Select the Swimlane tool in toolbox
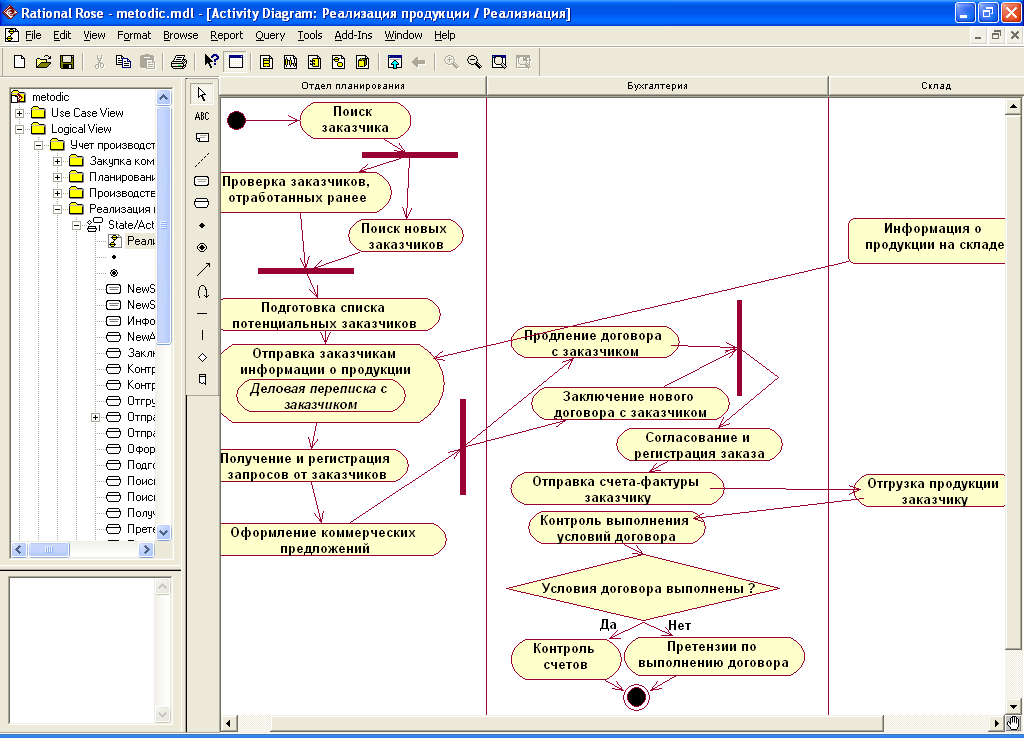This screenshot has width=1024, height=738. click(202, 379)
